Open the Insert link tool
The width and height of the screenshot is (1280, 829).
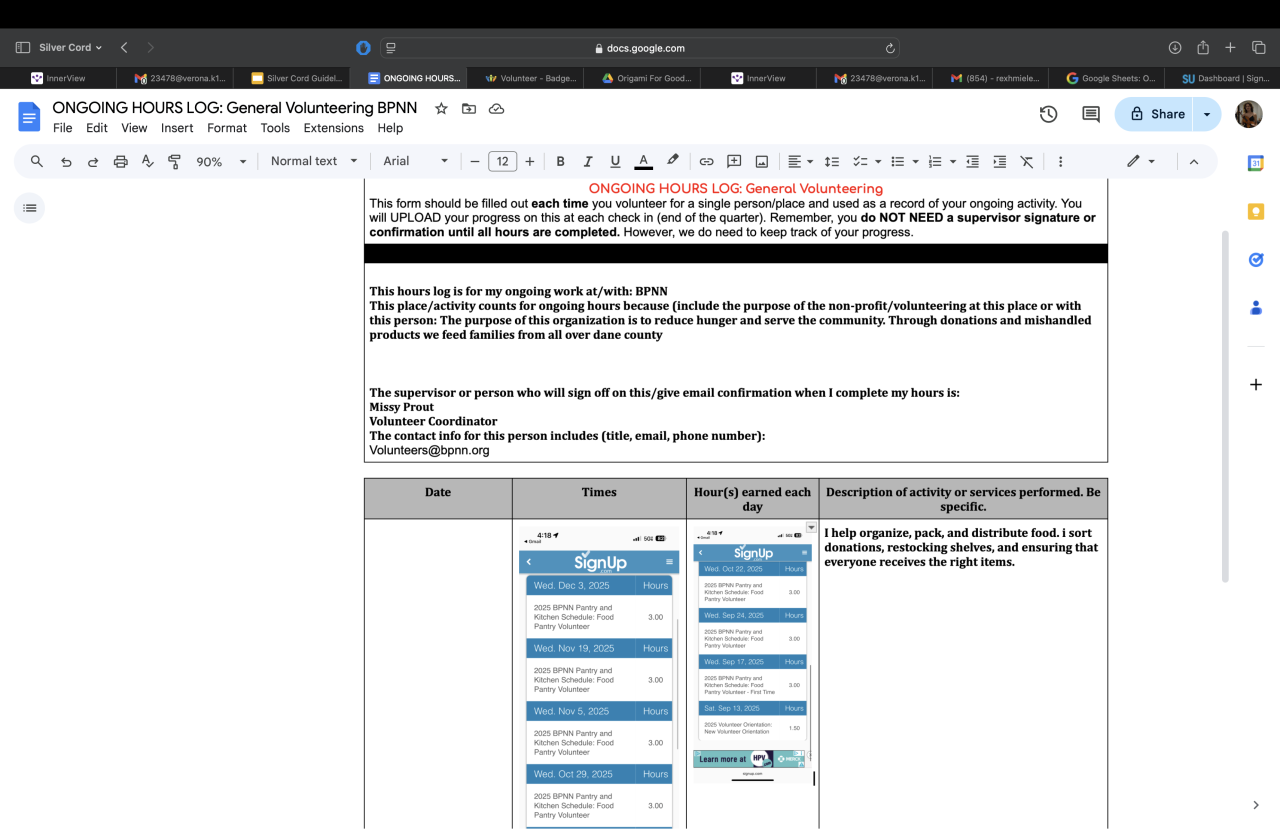[x=706, y=161]
